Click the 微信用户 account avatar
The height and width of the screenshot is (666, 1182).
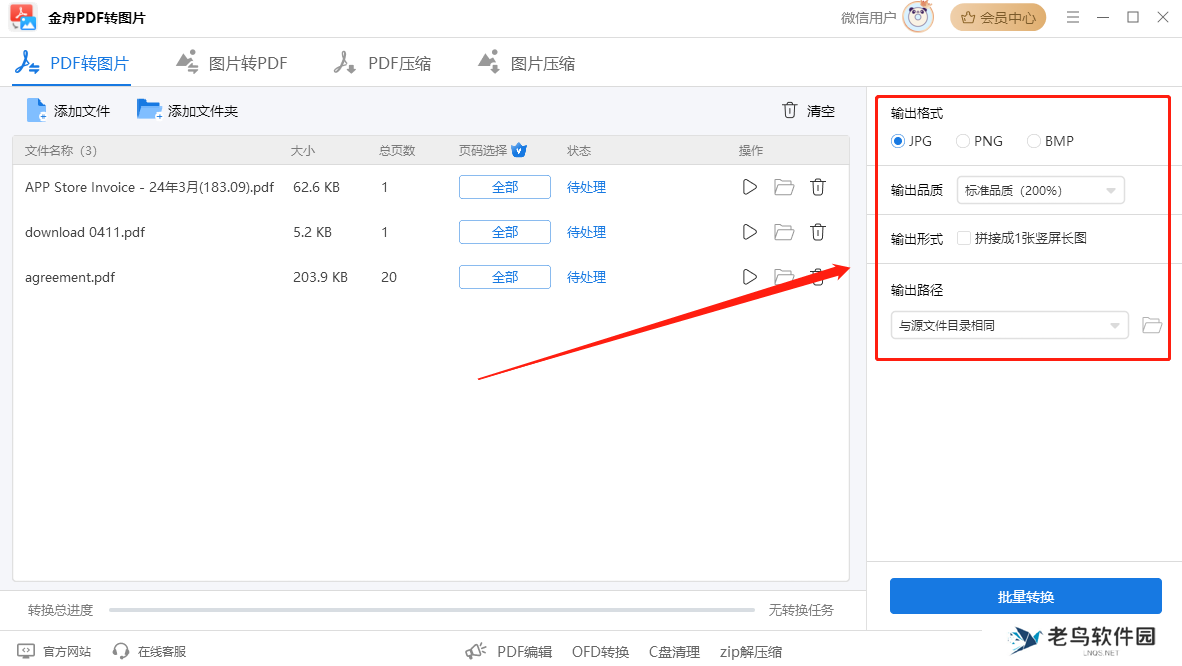[x=916, y=17]
